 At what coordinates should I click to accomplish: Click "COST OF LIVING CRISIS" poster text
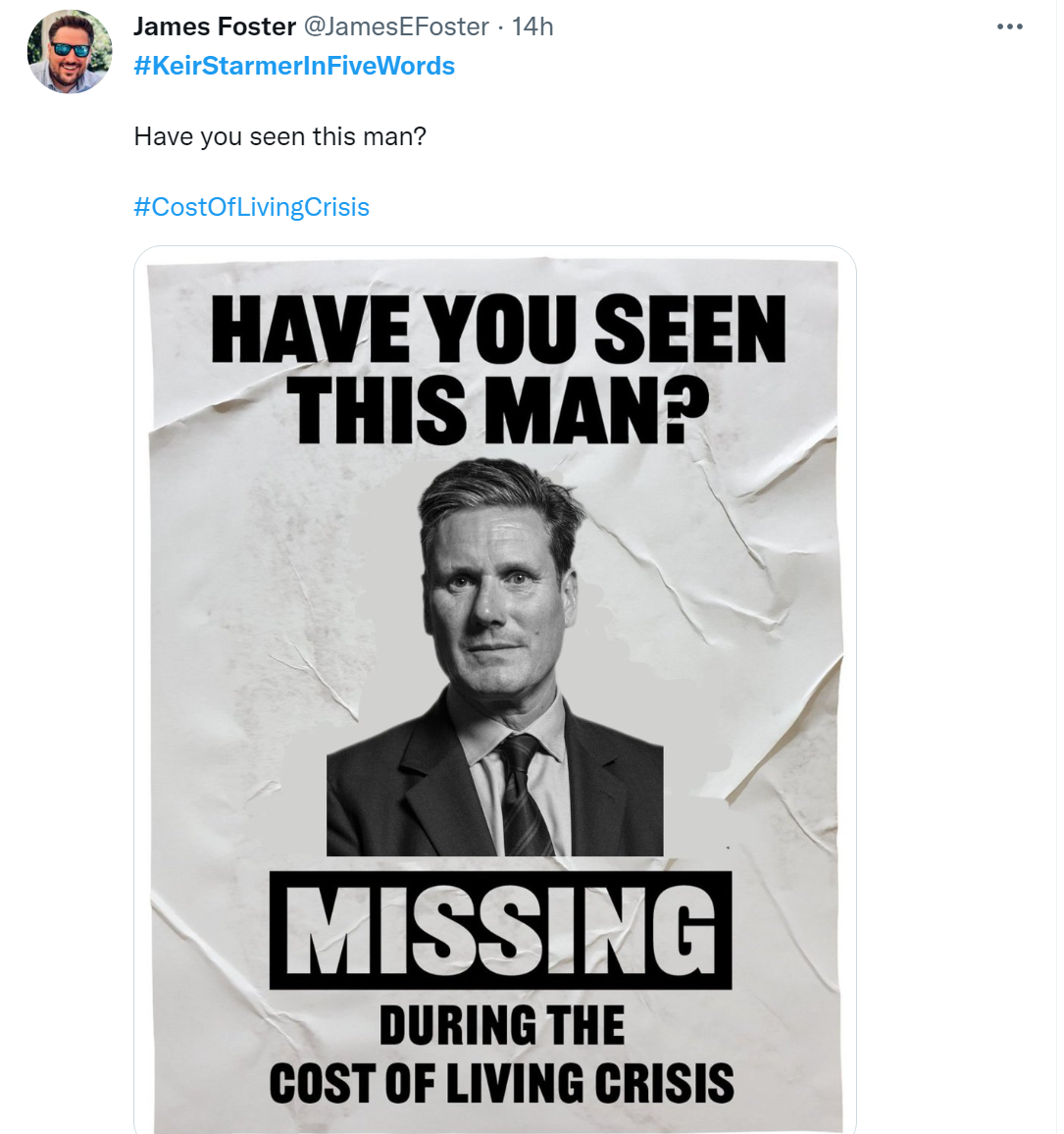(501, 1083)
